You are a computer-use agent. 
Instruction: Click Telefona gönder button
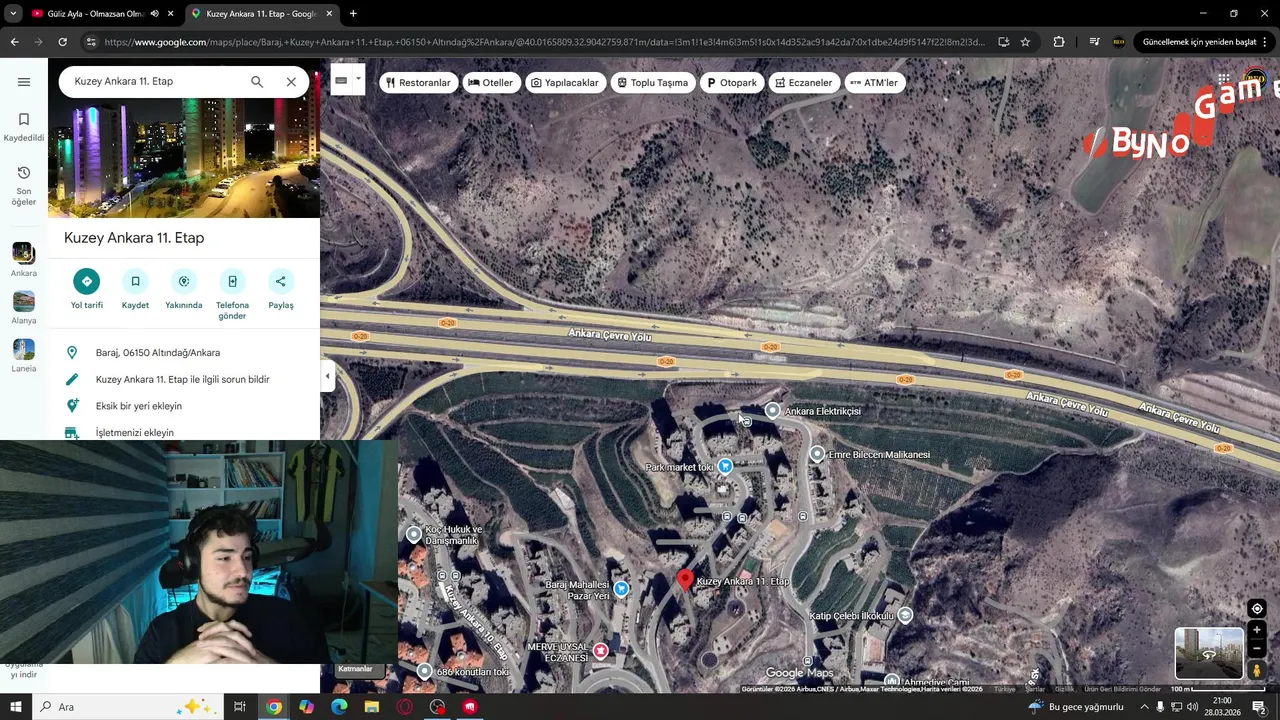[x=232, y=295]
